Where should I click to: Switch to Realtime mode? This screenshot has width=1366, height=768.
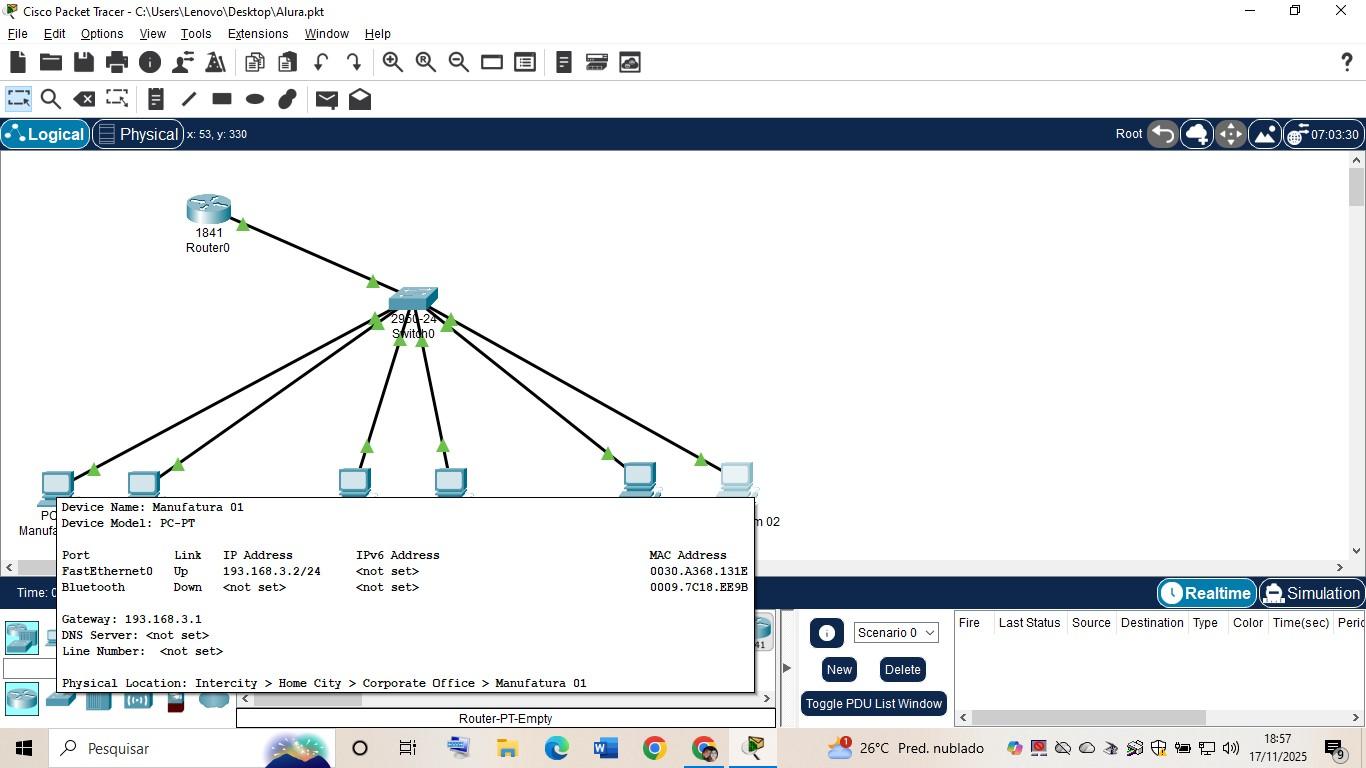pos(1206,593)
